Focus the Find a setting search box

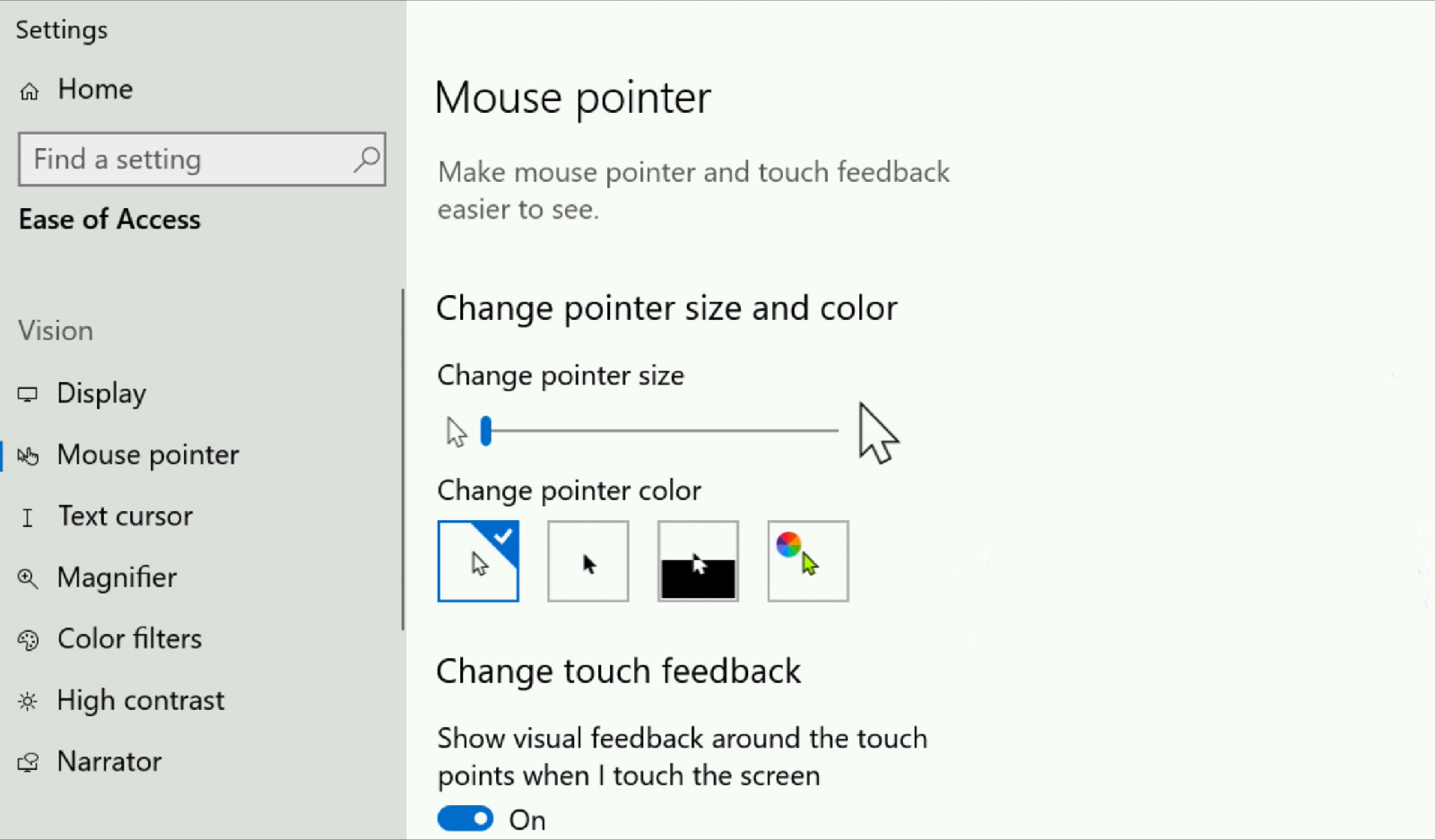tap(188, 160)
